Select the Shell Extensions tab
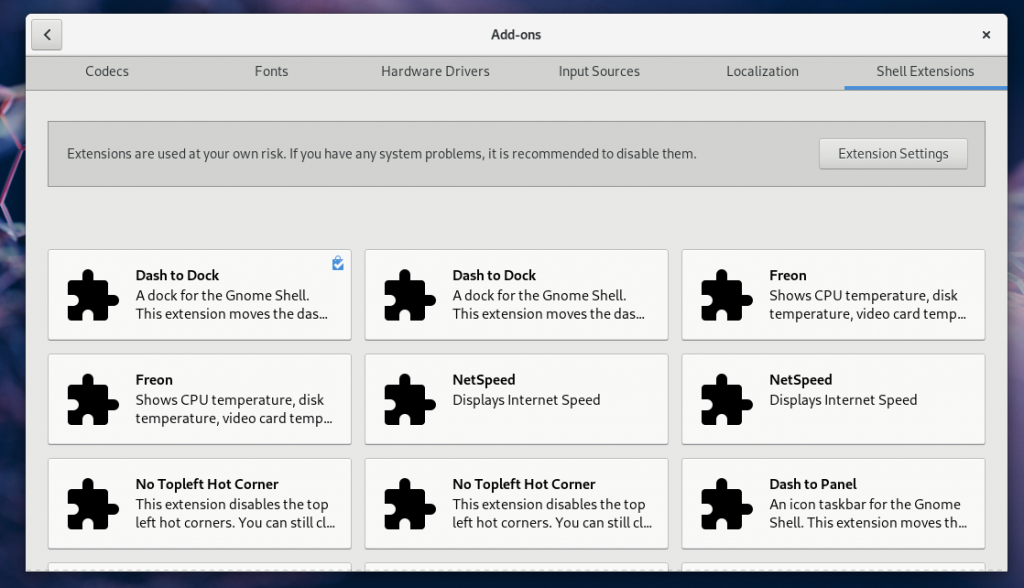Viewport: 1024px width, 588px height. pos(925,71)
